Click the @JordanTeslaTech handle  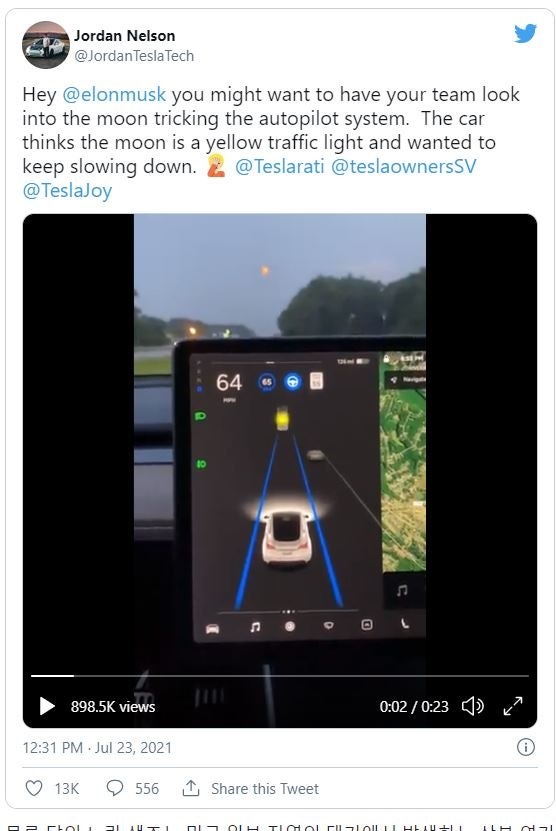[134, 56]
